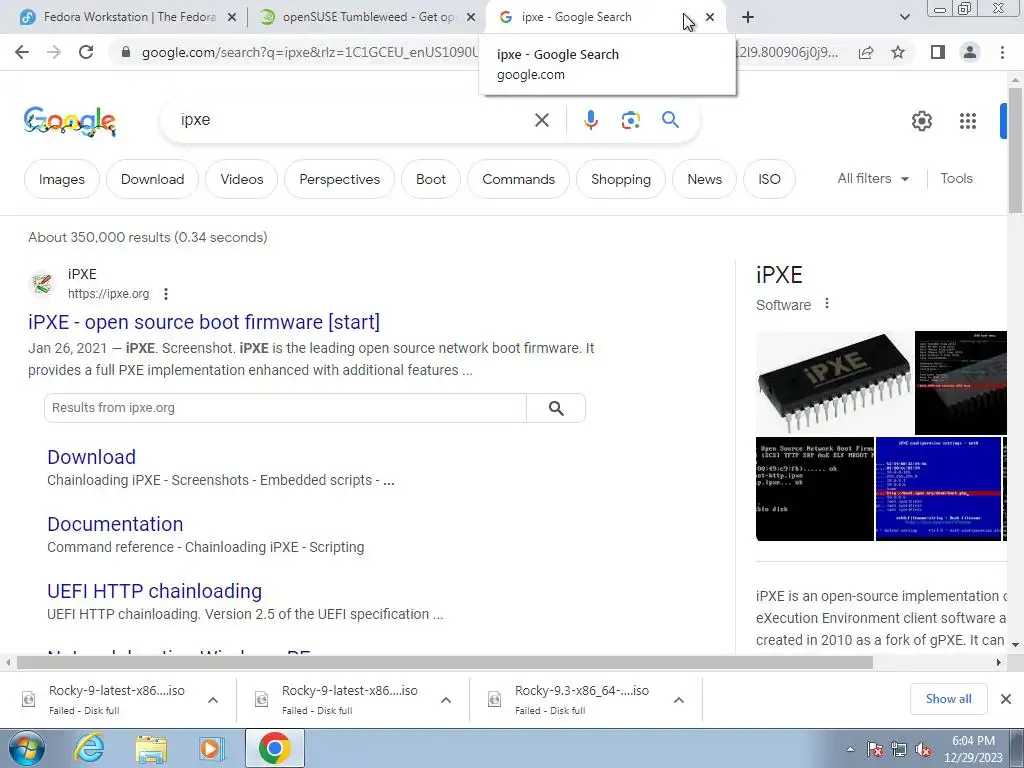Open the search Tools button
The image size is (1024, 768).
pos(956,178)
